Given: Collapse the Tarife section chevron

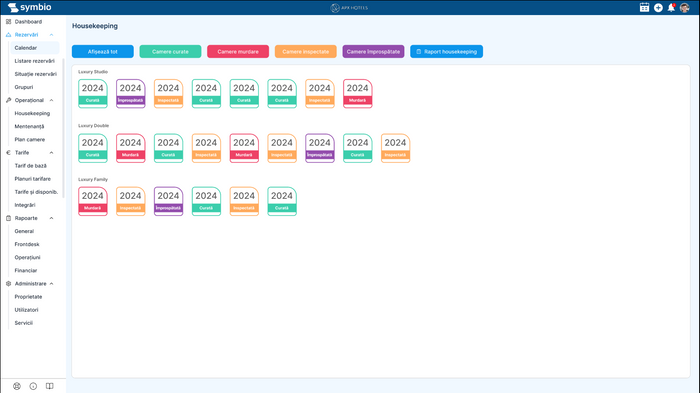Looking at the screenshot, I should [51, 153].
